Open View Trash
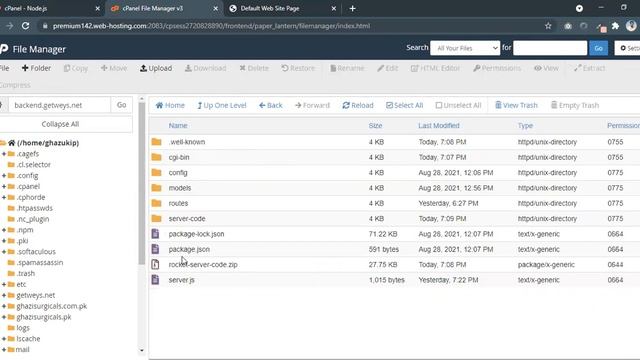This screenshot has width=640, height=360. [516, 105]
